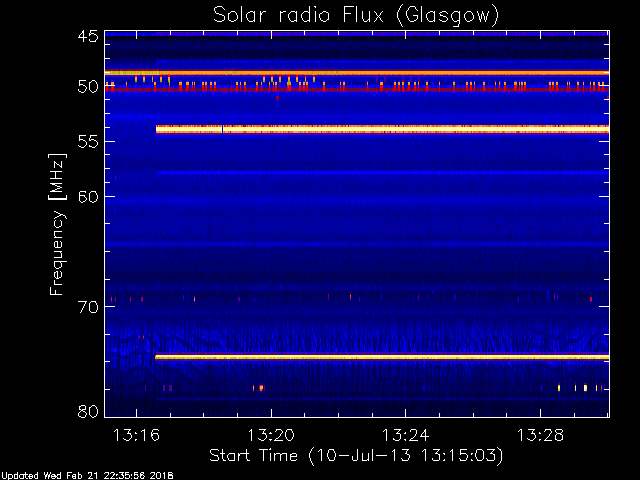The height and width of the screenshot is (480, 640).
Task: Click the "Solar radio Flux (Glasgow)" plot title
Action: pos(355,15)
